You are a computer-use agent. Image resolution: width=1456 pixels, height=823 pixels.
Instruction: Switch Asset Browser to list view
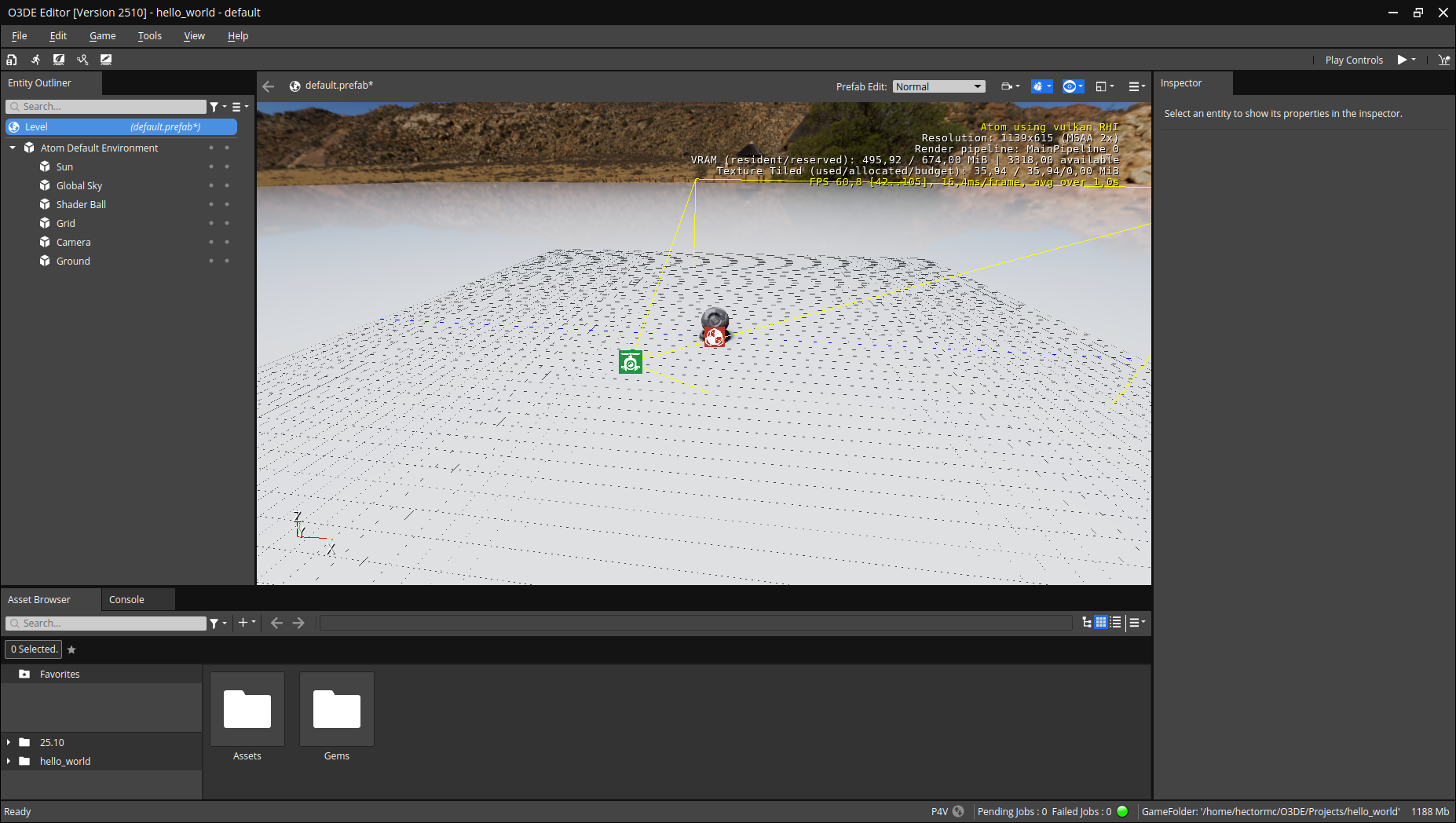coord(1115,622)
